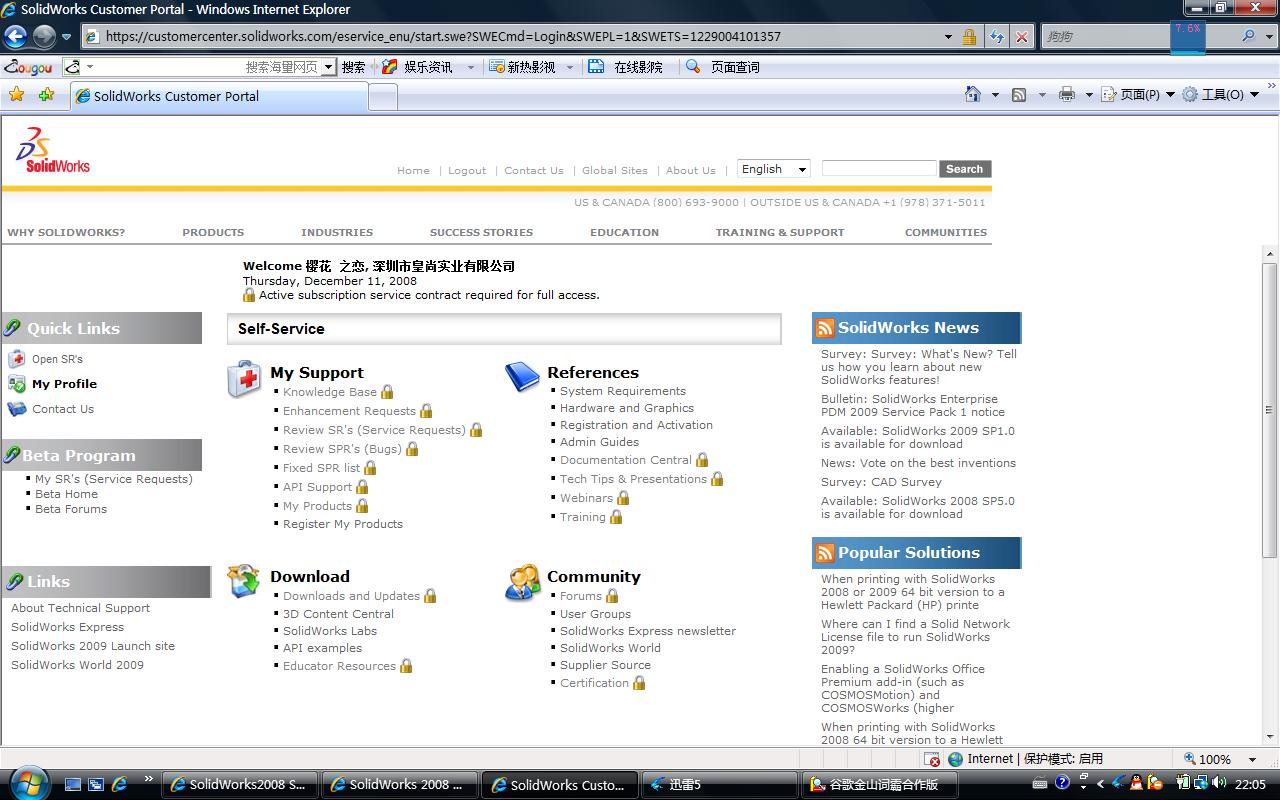
Task: Click the browser Back button
Action: click(x=15, y=37)
